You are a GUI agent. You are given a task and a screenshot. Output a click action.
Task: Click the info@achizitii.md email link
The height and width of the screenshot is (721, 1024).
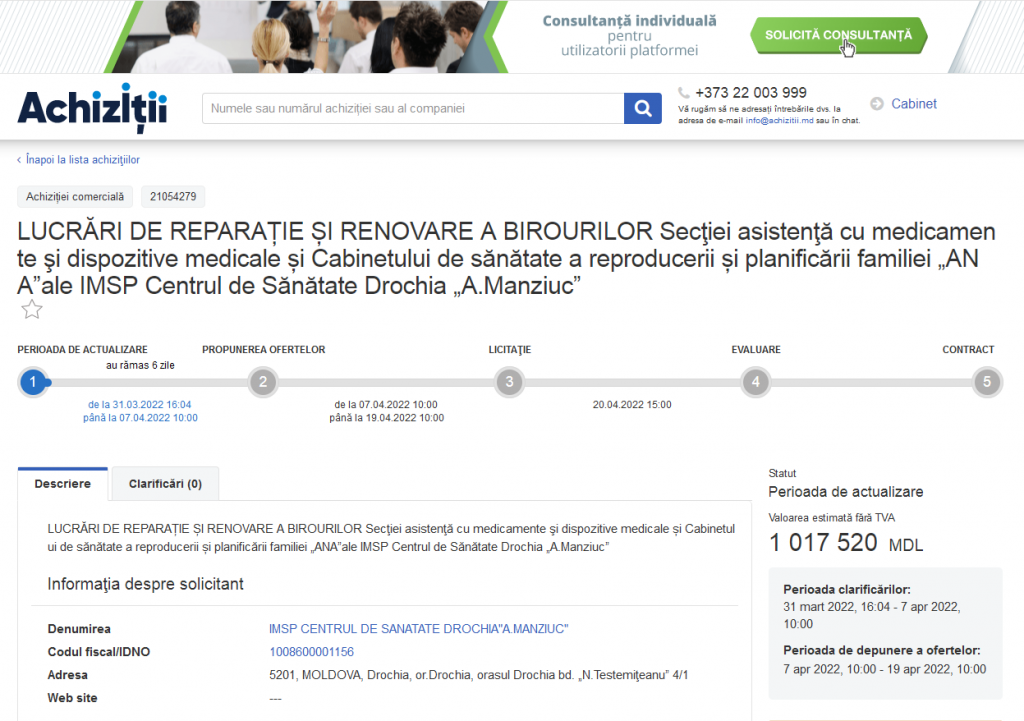779,120
